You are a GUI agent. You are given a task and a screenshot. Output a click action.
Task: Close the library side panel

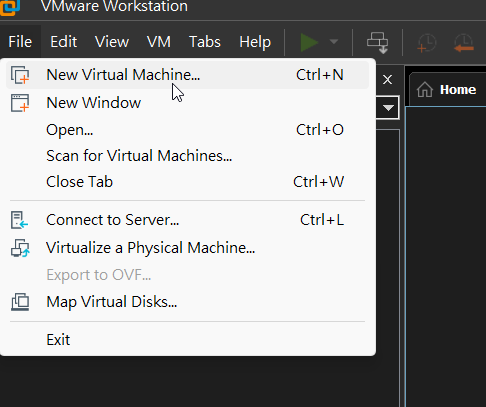pos(387,80)
